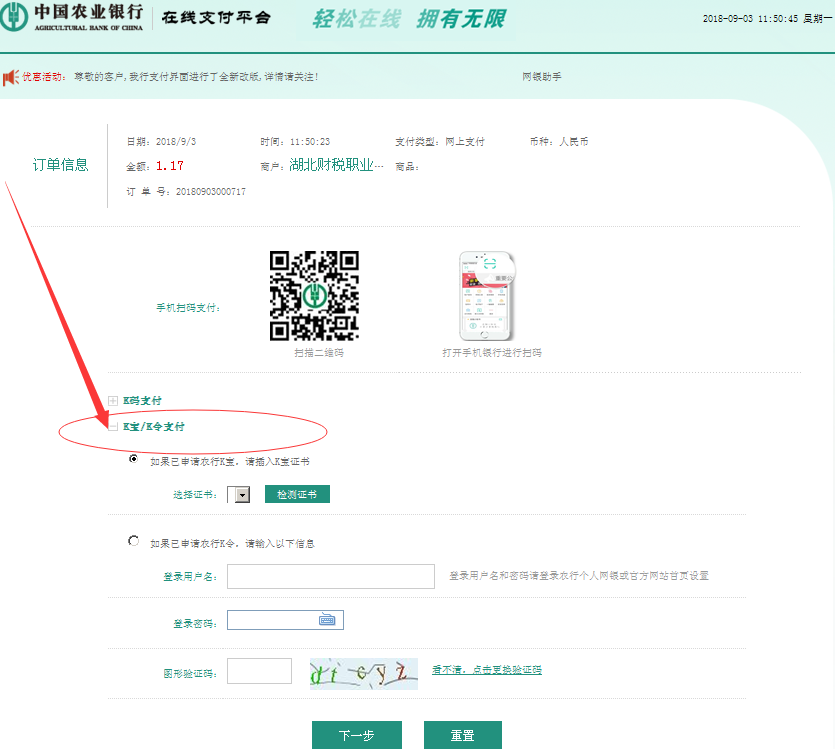Click the date text 2018/9/3
The image size is (835, 749).
(176, 142)
